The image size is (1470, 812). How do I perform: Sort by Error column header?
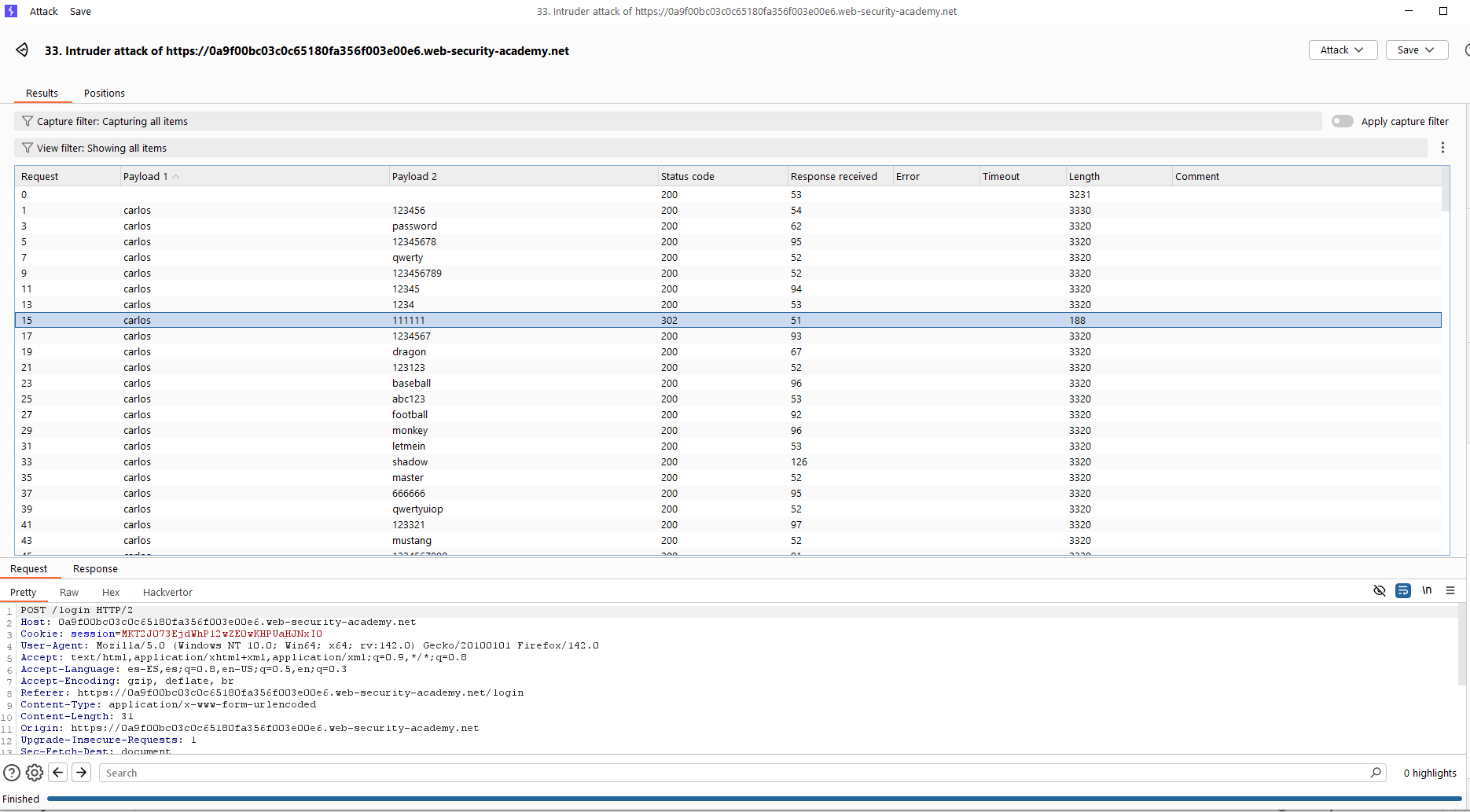click(x=936, y=176)
